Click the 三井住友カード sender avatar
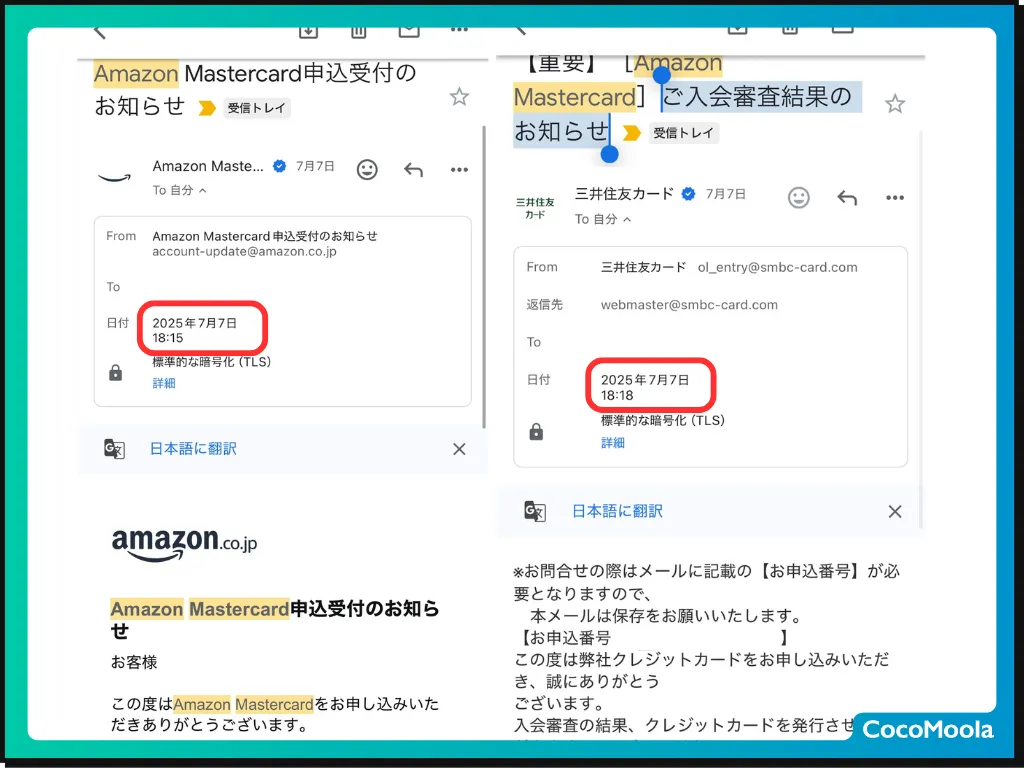The height and width of the screenshot is (768, 1024). pos(535,208)
